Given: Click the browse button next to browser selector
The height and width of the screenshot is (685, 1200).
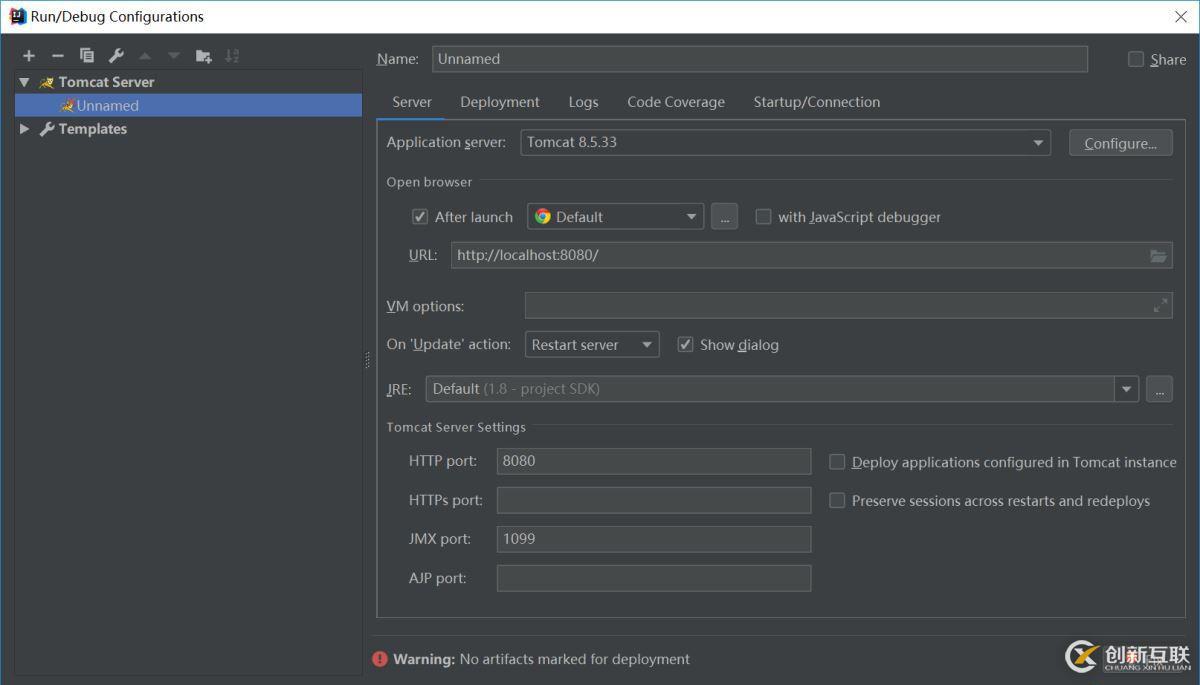Looking at the screenshot, I should [x=724, y=217].
